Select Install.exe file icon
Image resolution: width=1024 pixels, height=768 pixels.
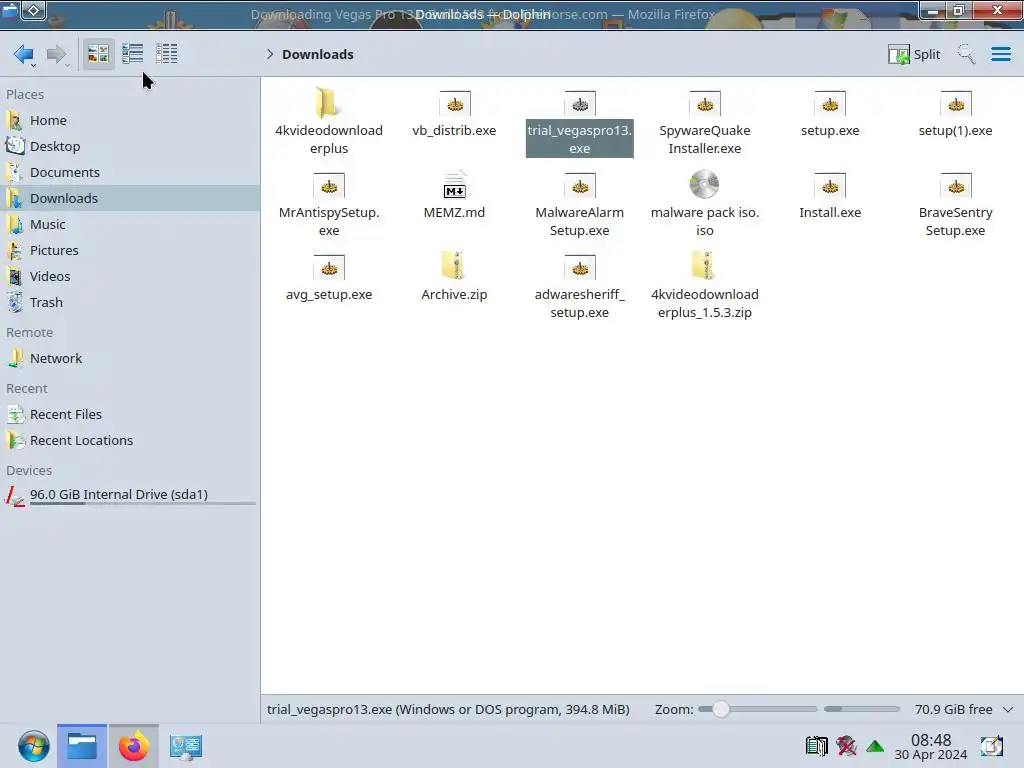pyautogui.click(x=830, y=185)
